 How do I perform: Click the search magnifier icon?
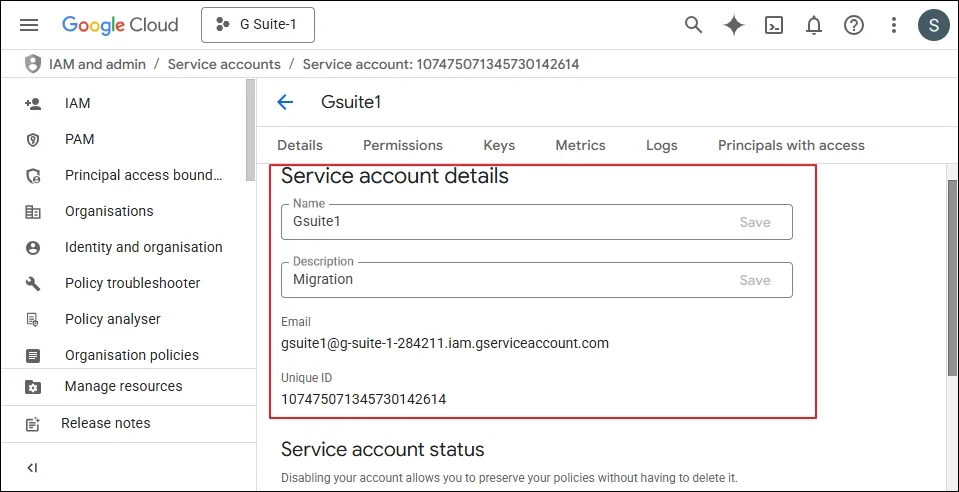(693, 25)
